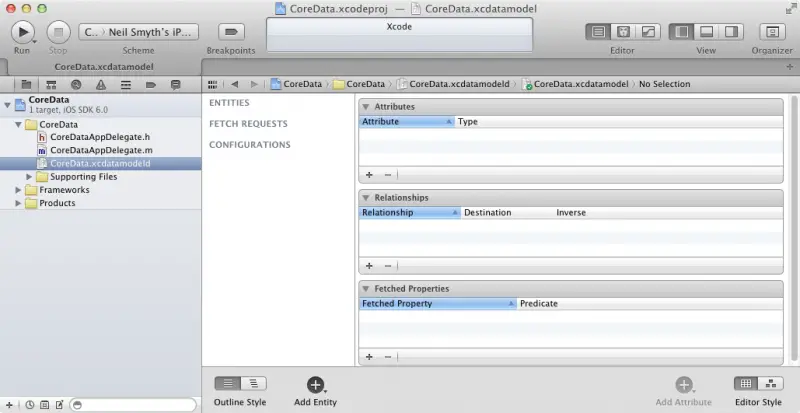The height and width of the screenshot is (413, 800).
Task: Click the Inverse column header
Action: point(668,213)
